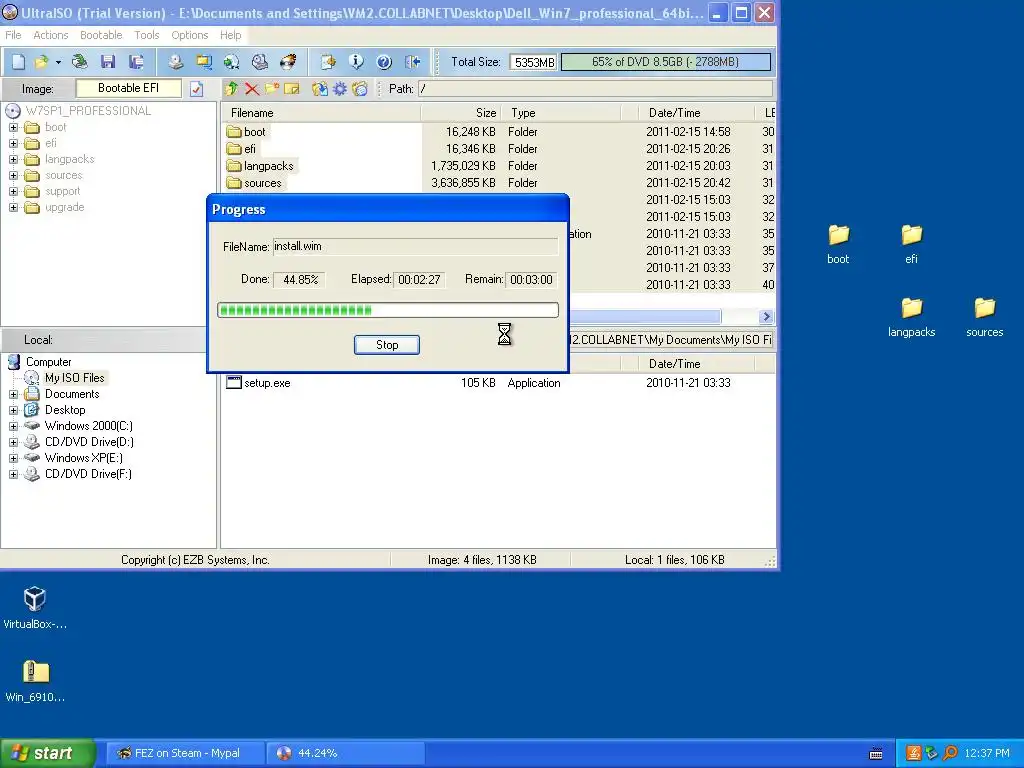
Task: Select My ISO Files in the Local tree
Action: [x=74, y=378]
